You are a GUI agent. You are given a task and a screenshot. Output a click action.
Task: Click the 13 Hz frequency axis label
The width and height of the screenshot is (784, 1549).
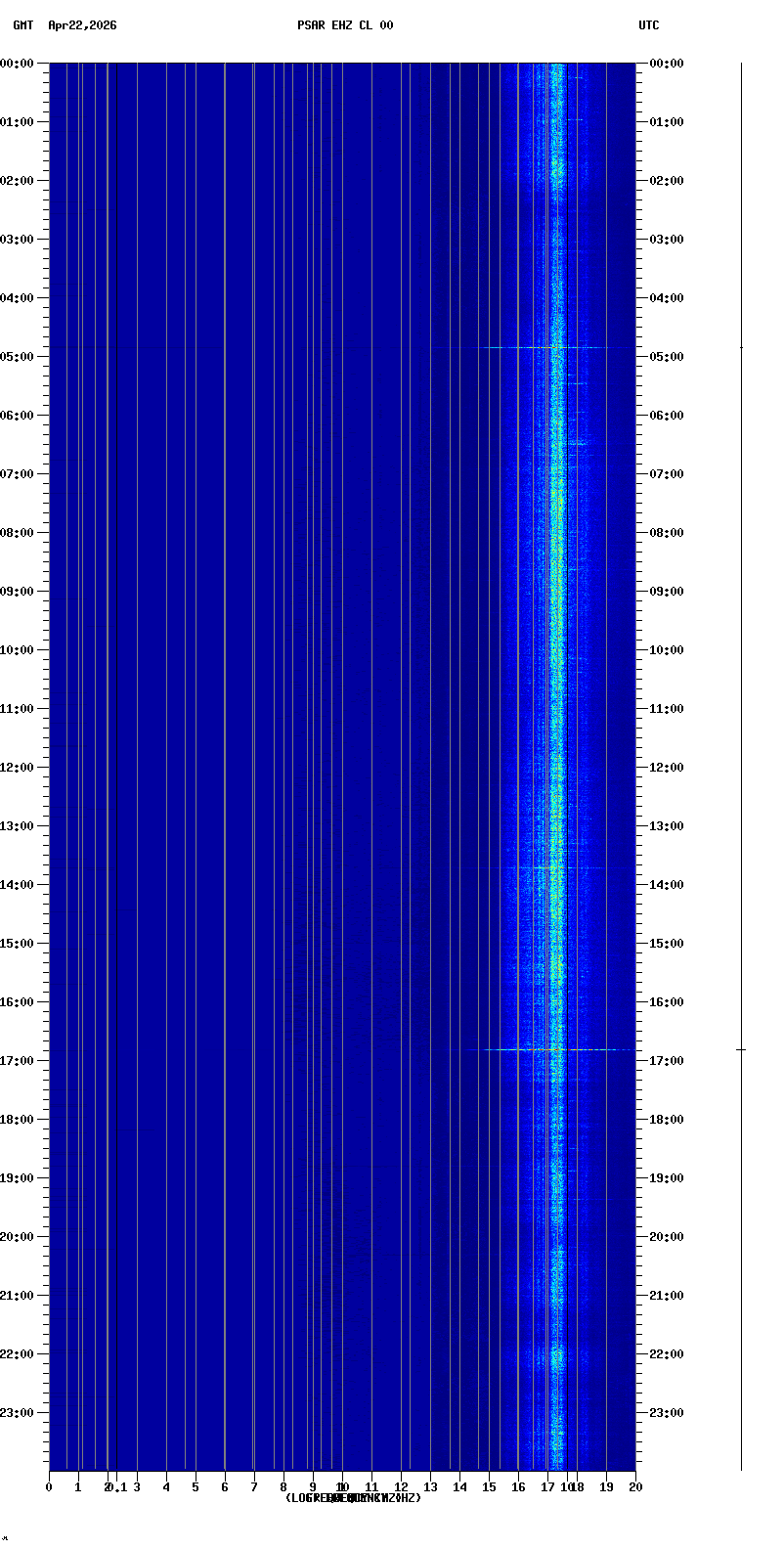[430, 1487]
